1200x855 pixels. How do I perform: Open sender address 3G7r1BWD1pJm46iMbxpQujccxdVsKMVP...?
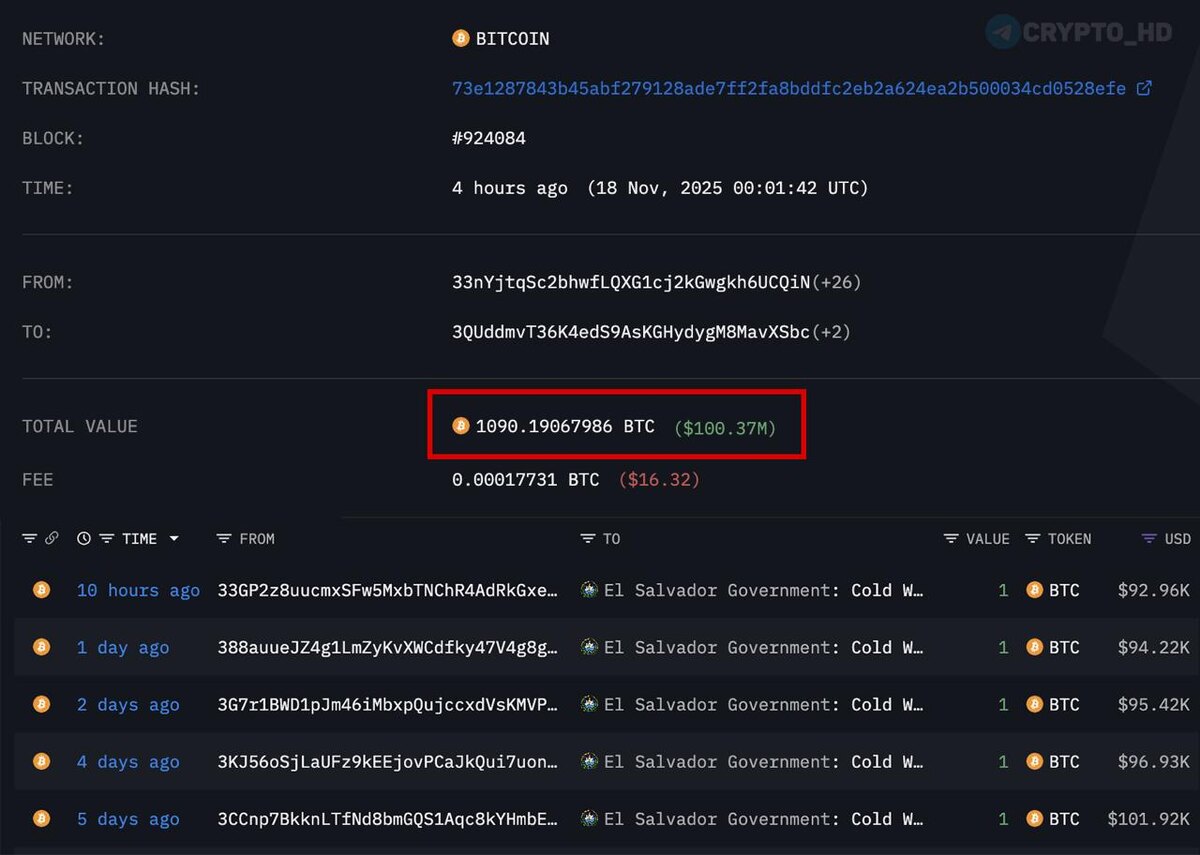point(388,704)
